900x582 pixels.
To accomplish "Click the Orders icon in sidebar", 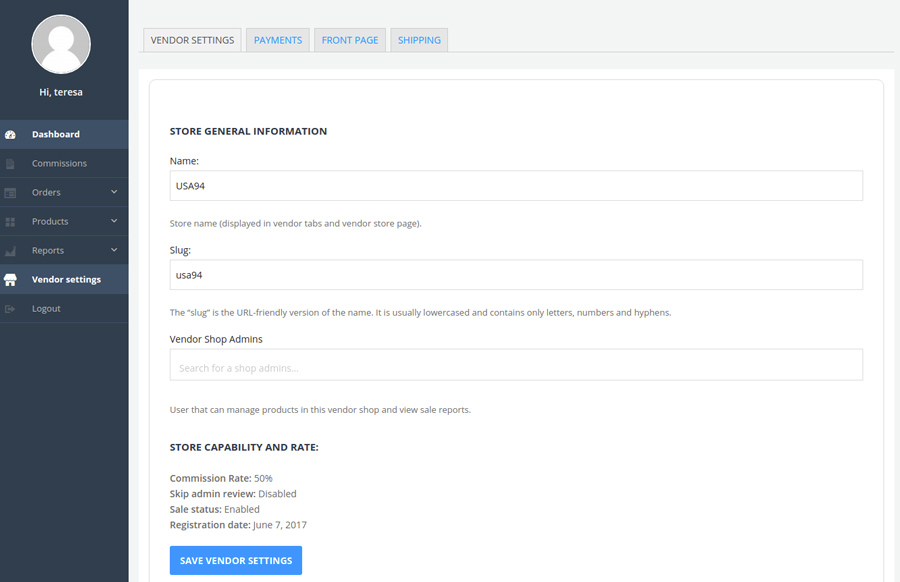I will (x=10, y=193).
